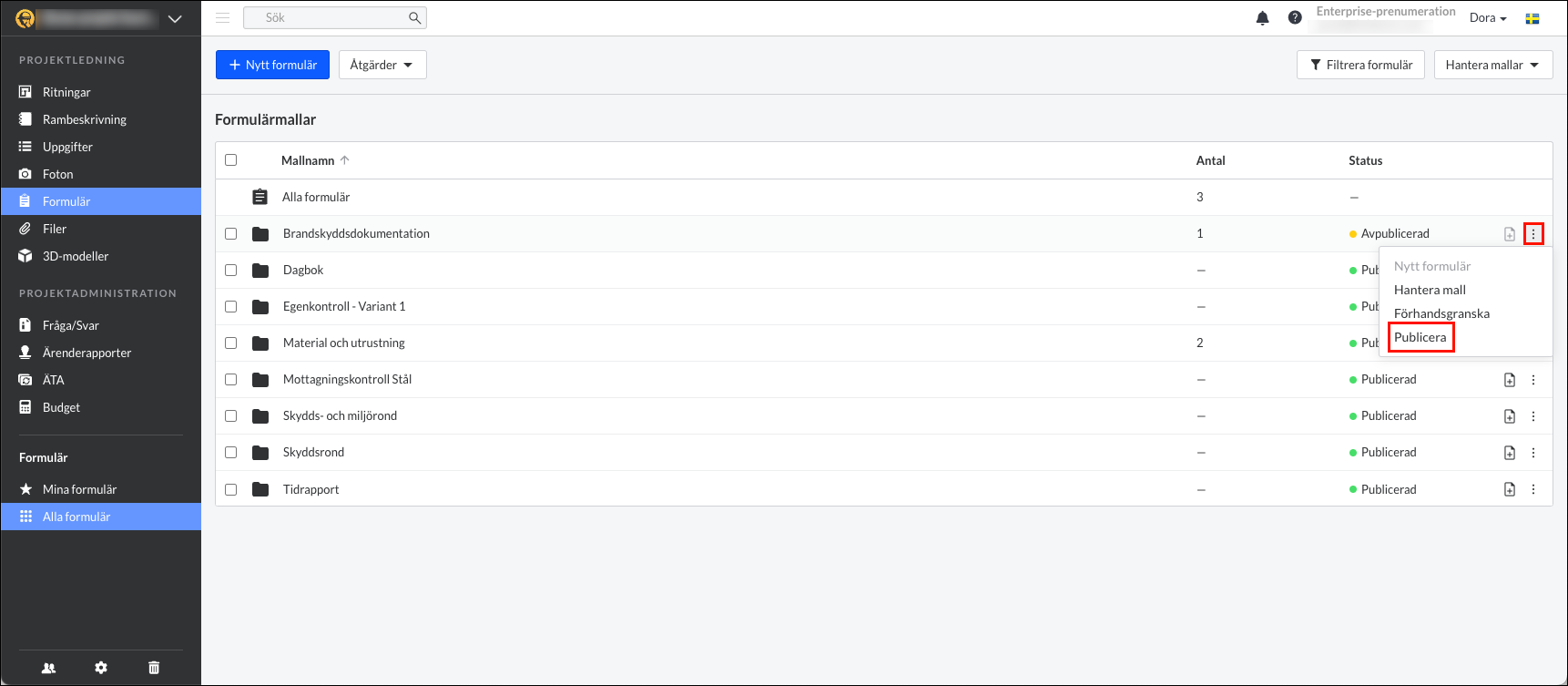Click the Filtrera formulär button
The image size is (1568, 686).
coord(1360,65)
